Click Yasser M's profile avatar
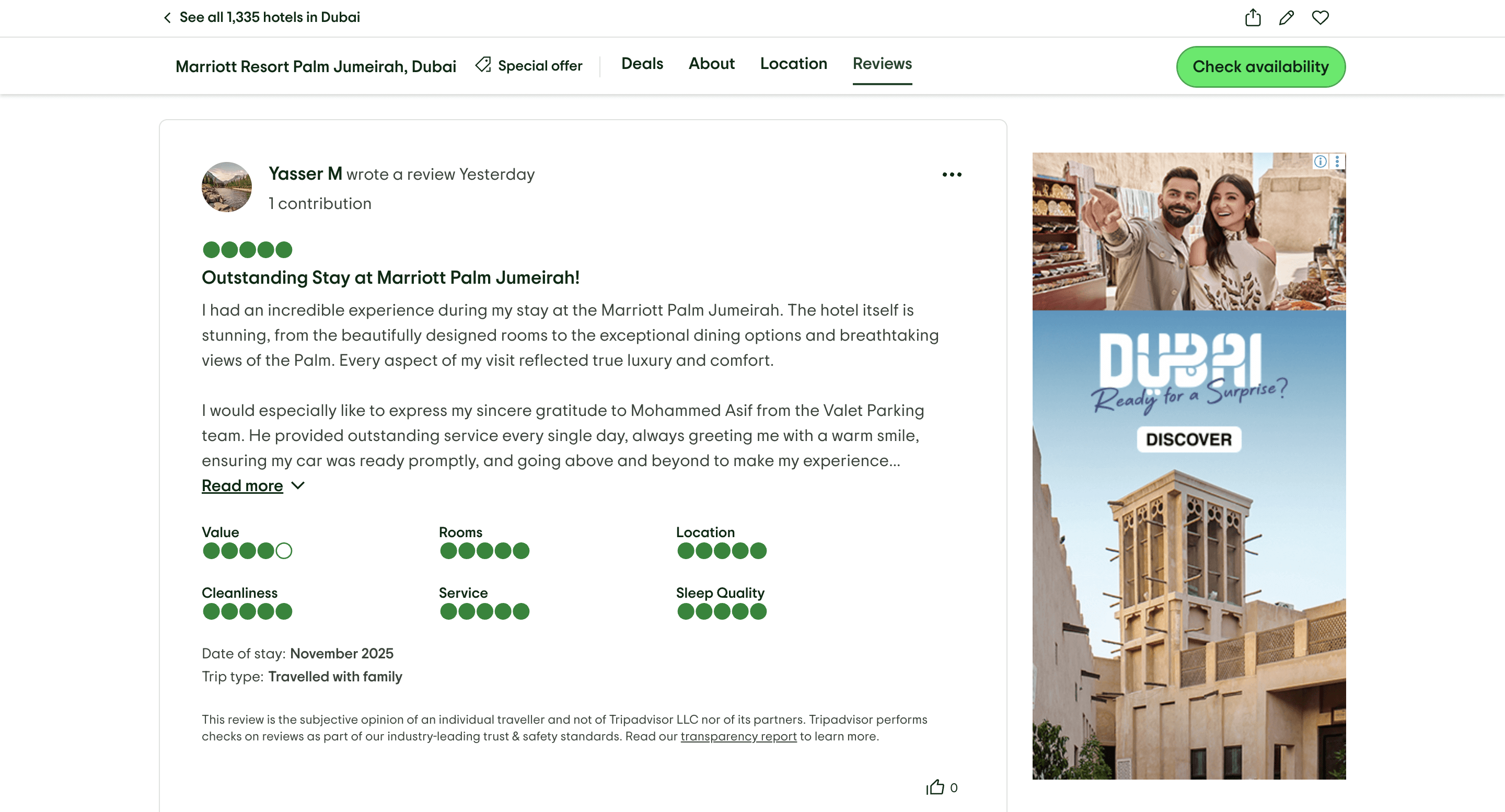 [x=226, y=187]
